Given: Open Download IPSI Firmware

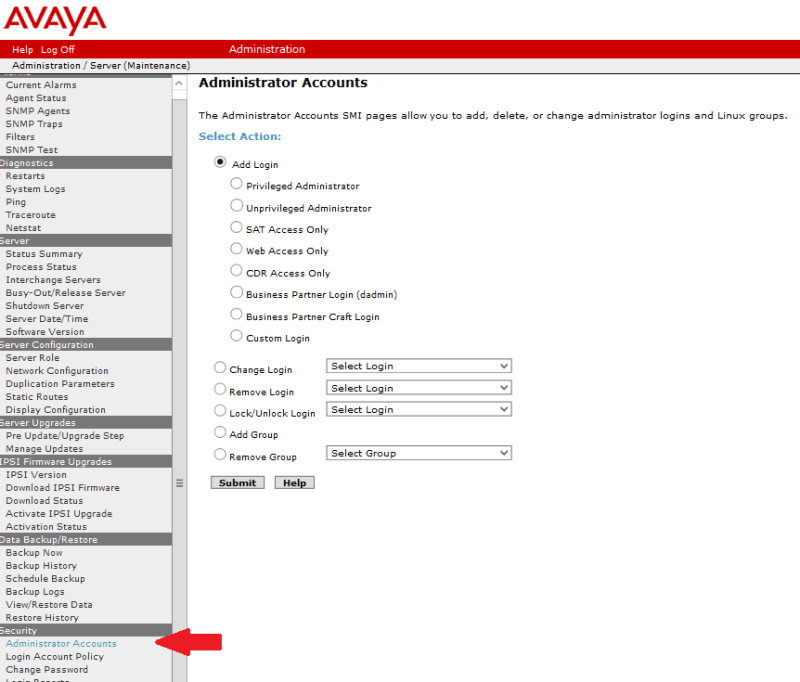Looking at the screenshot, I should [x=62, y=488].
